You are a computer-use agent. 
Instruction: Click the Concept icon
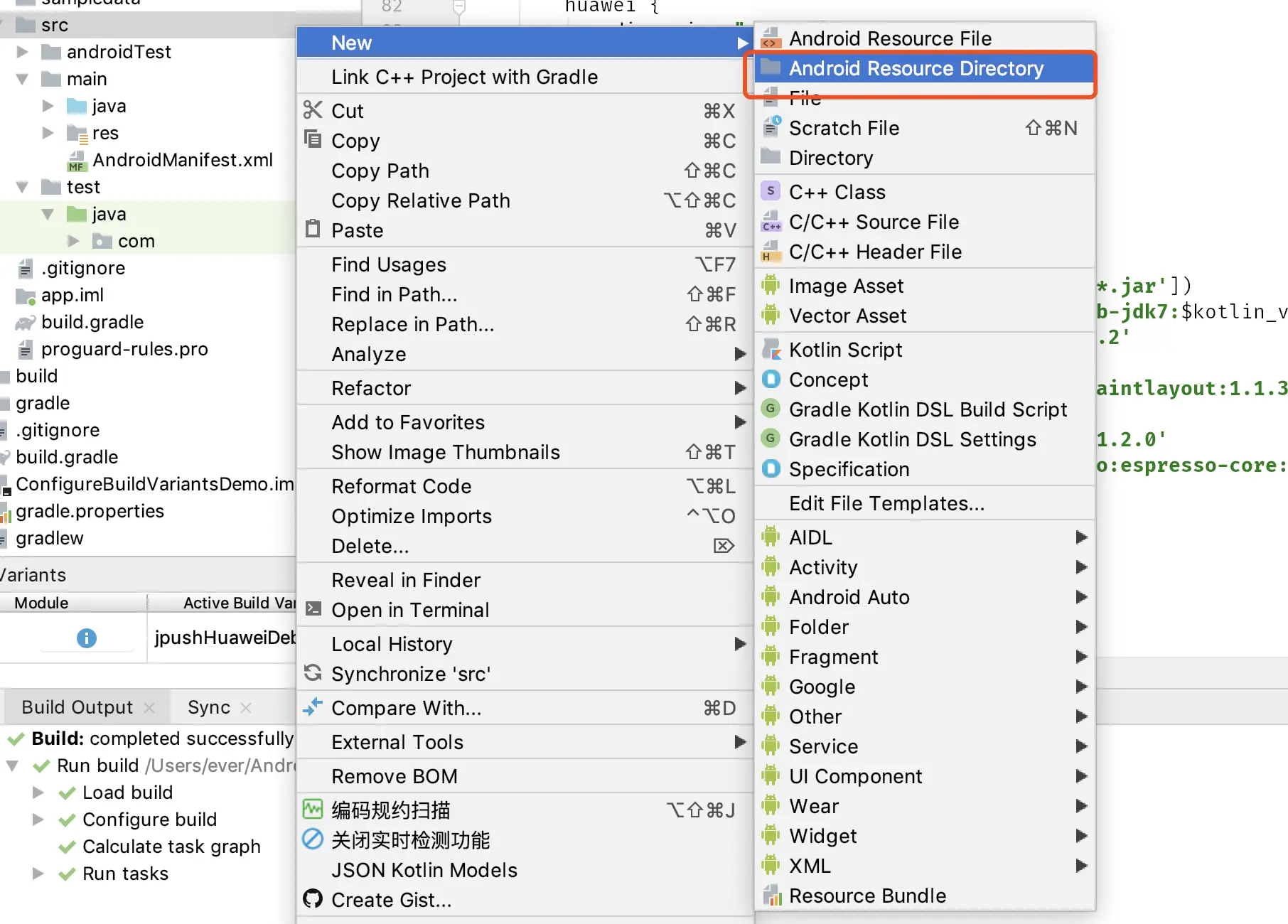pos(771,380)
